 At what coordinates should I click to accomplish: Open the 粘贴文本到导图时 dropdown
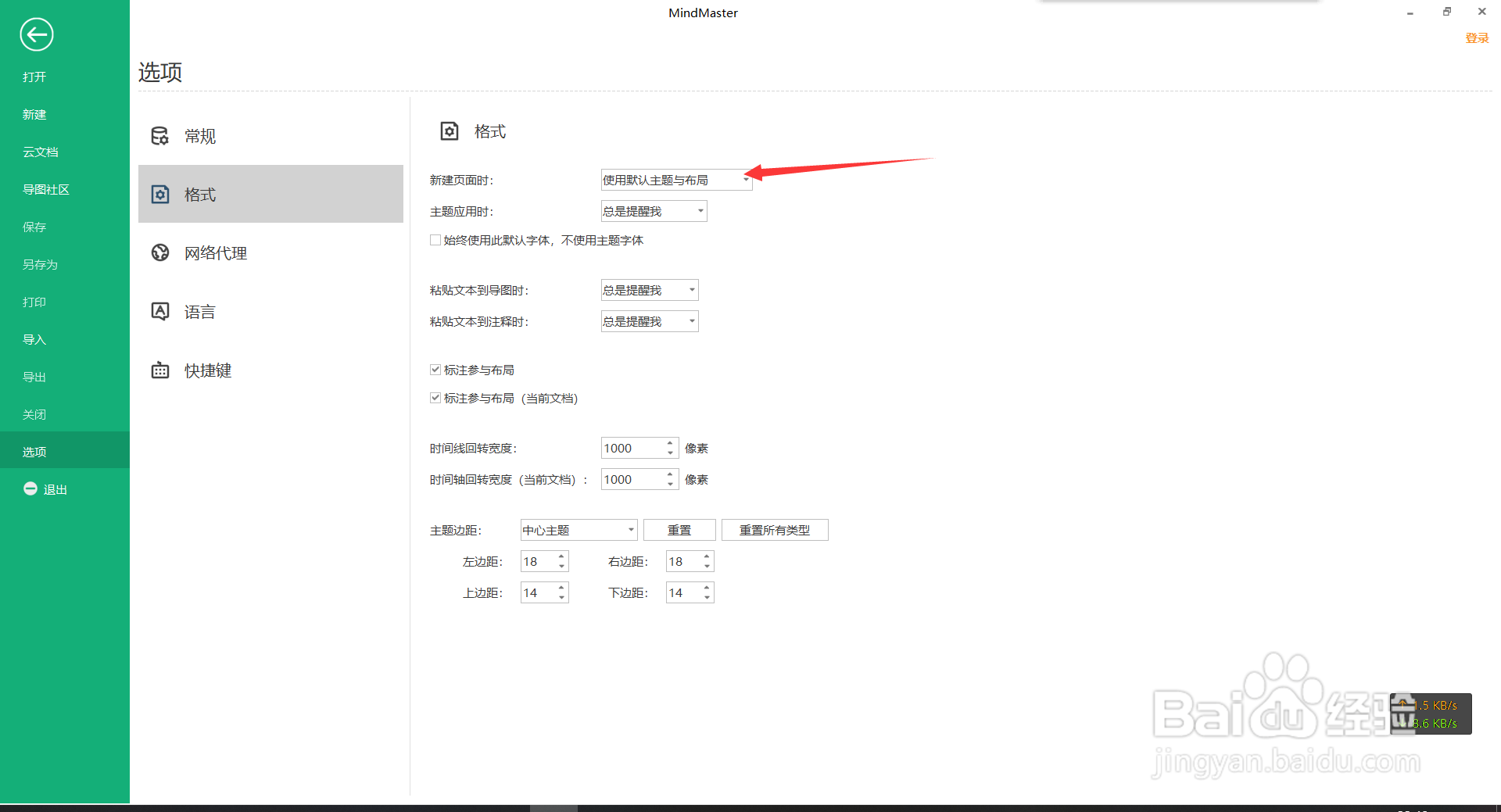tap(650, 290)
